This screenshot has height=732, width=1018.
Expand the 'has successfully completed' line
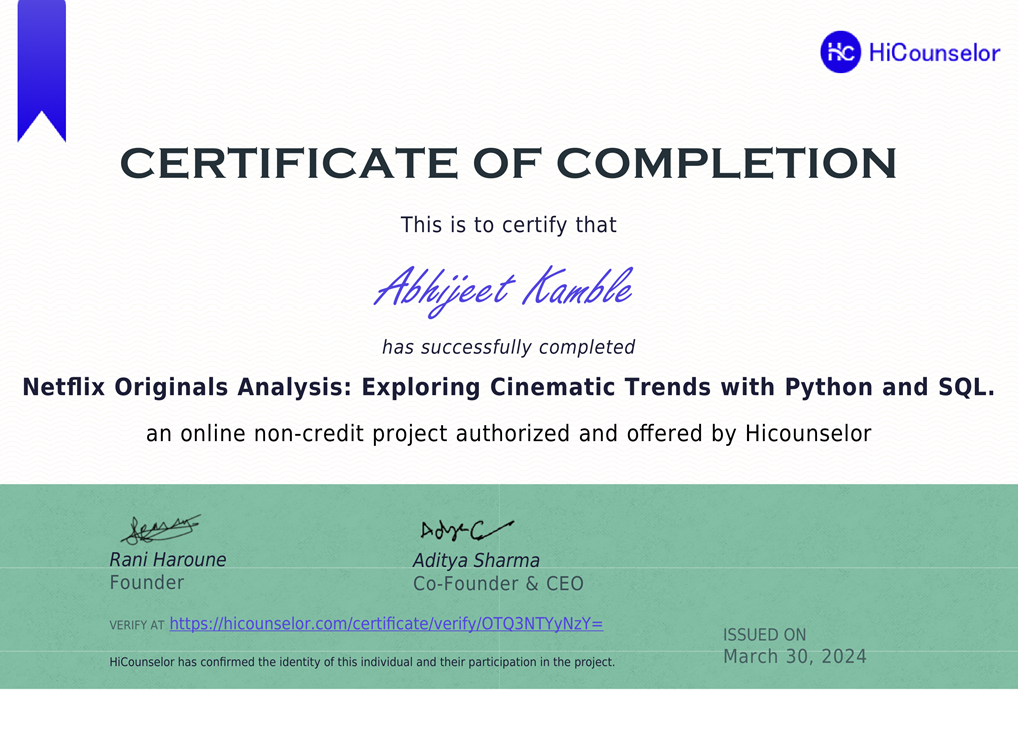coord(508,347)
